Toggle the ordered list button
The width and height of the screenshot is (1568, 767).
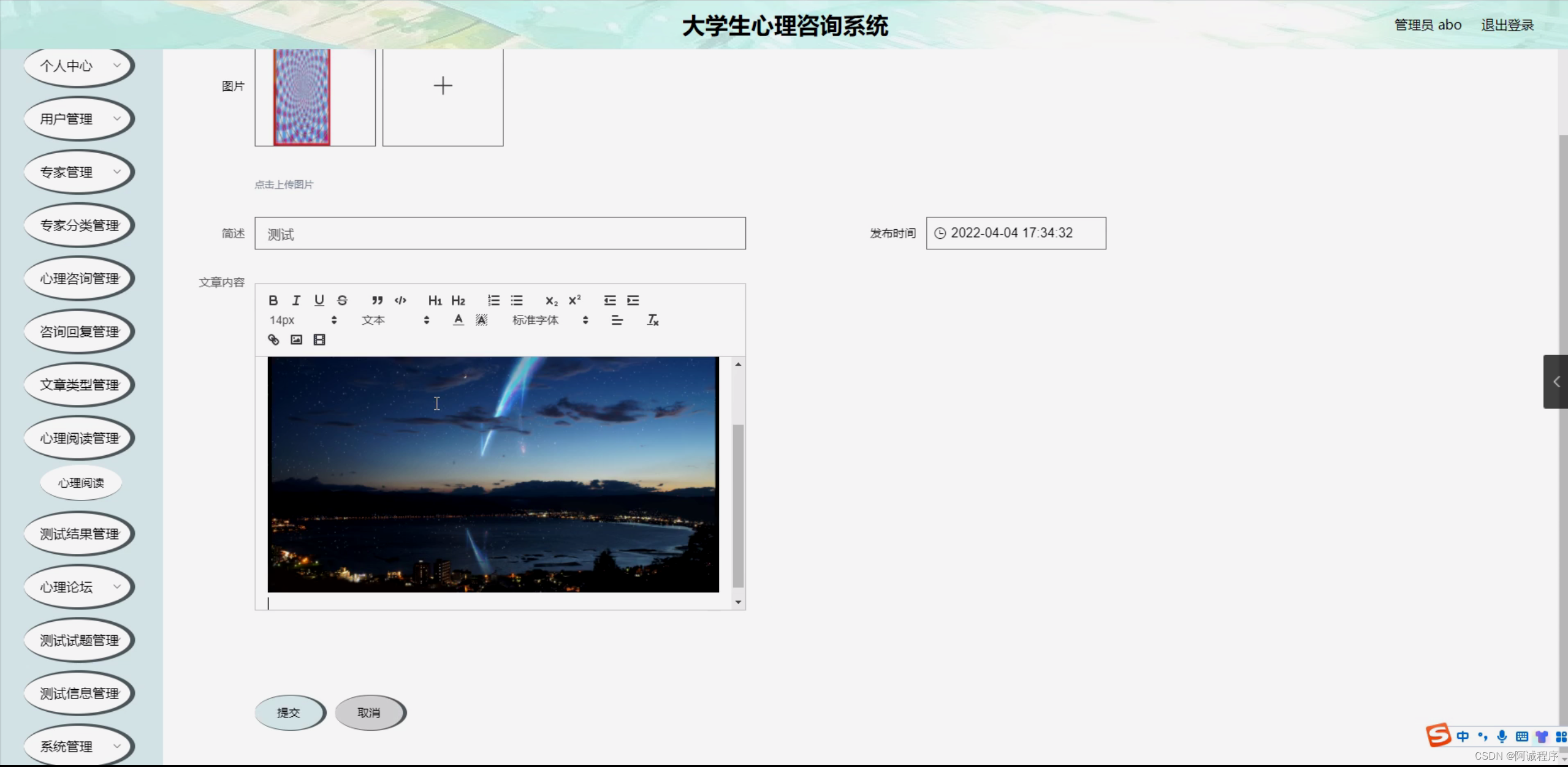[493, 300]
